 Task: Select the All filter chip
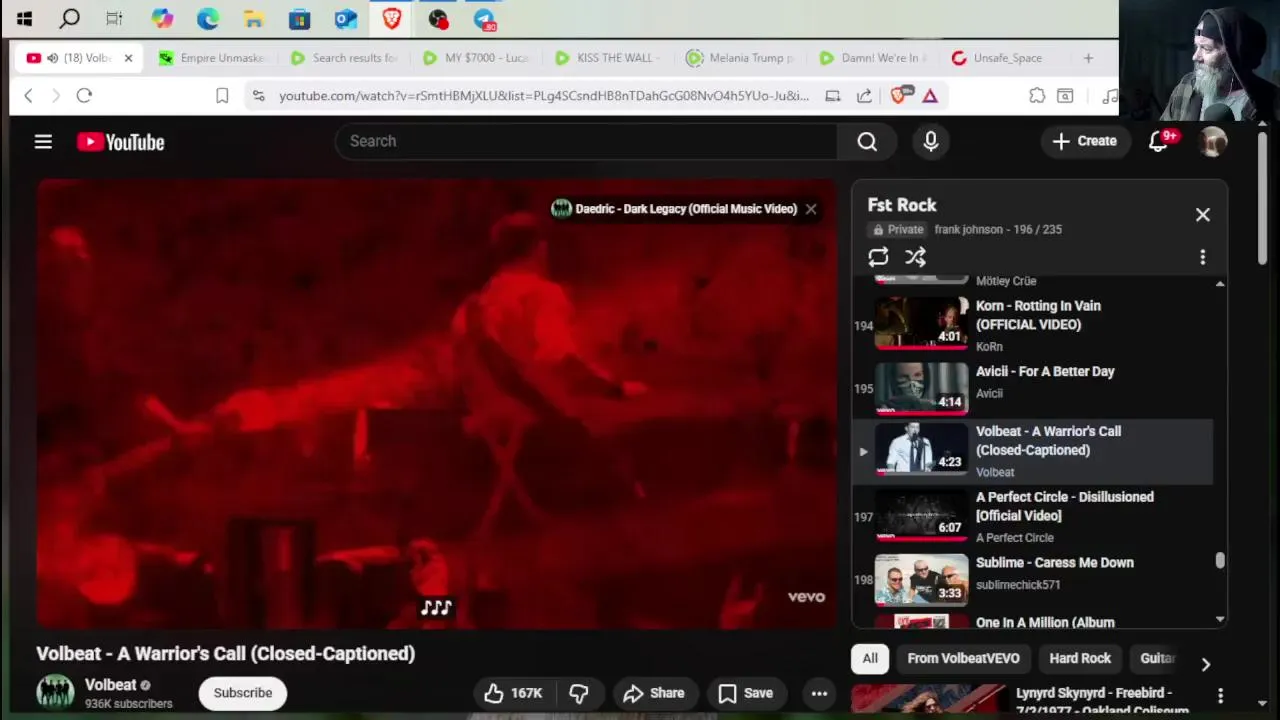(870, 658)
